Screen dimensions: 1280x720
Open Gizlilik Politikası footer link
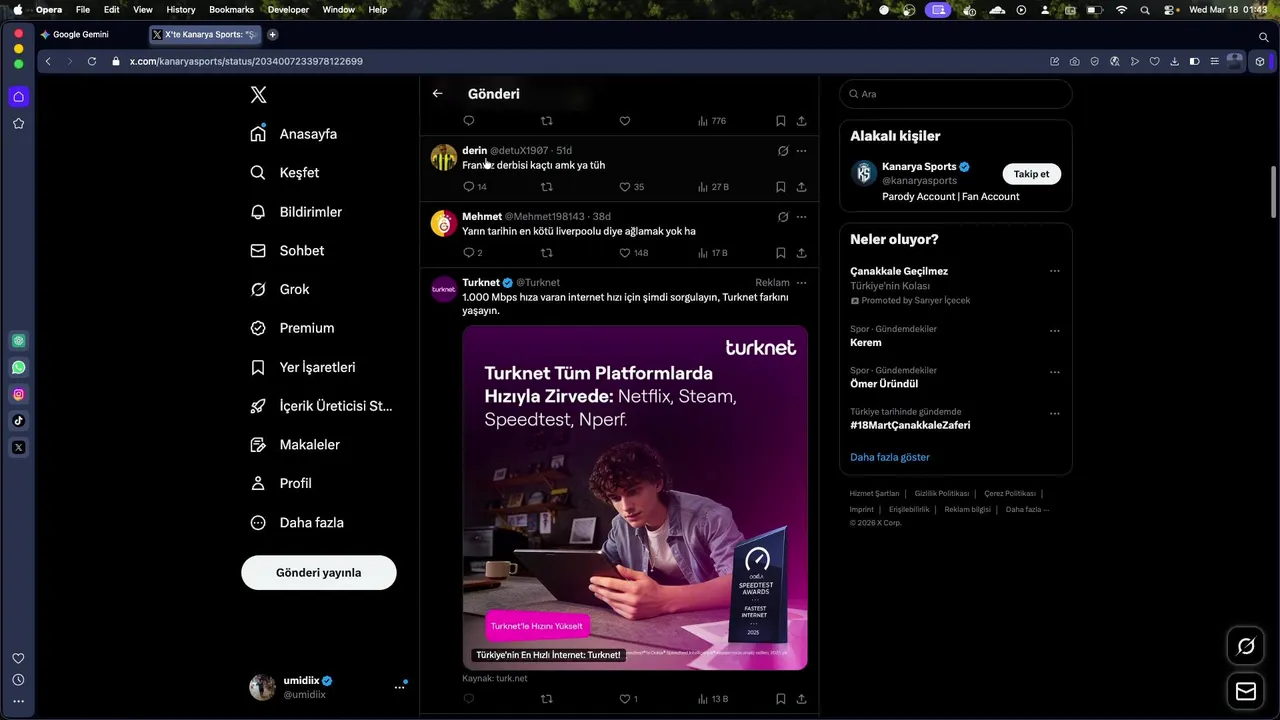(x=941, y=493)
